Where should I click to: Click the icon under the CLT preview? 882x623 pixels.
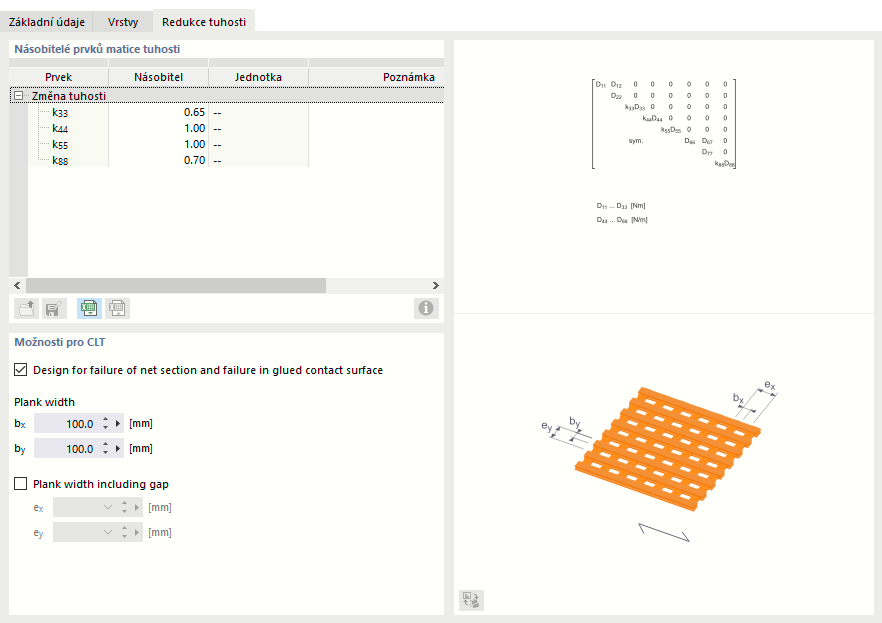tap(471, 600)
